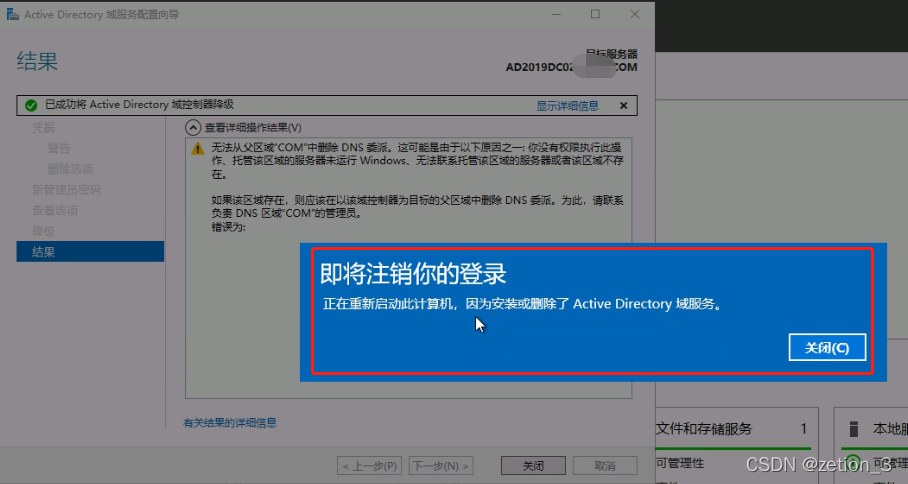Click the Active Directory wizard title bar icon
This screenshot has height=484, width=908.
coord(12,14)
